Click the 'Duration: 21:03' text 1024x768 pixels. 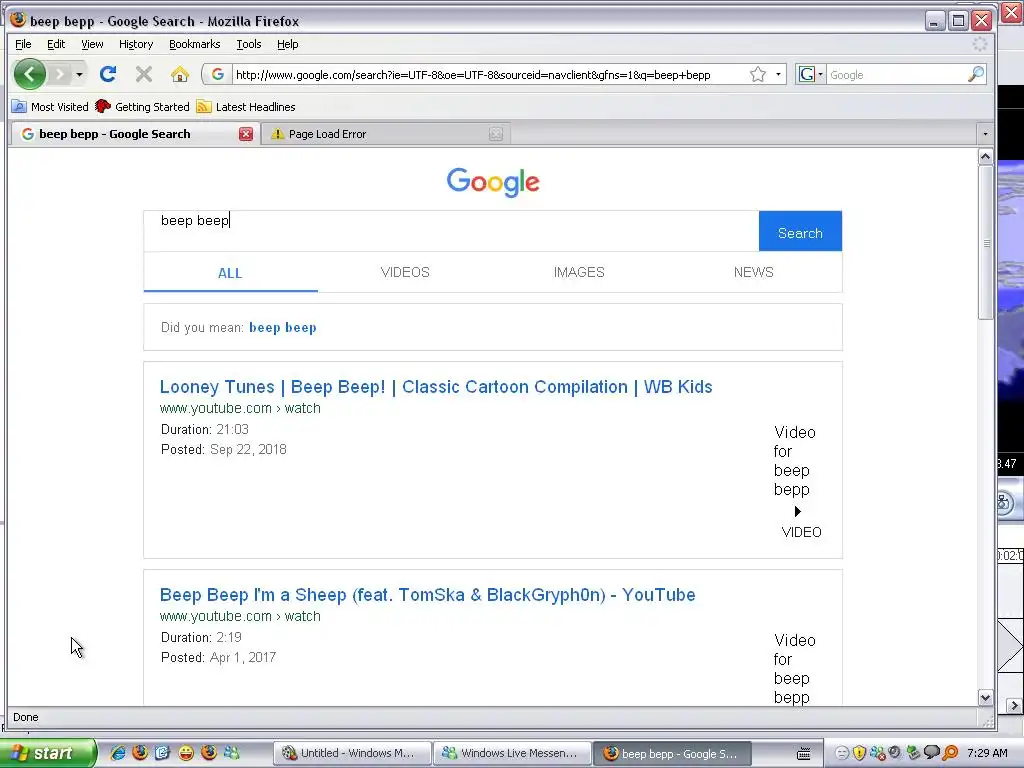point(205,429)
